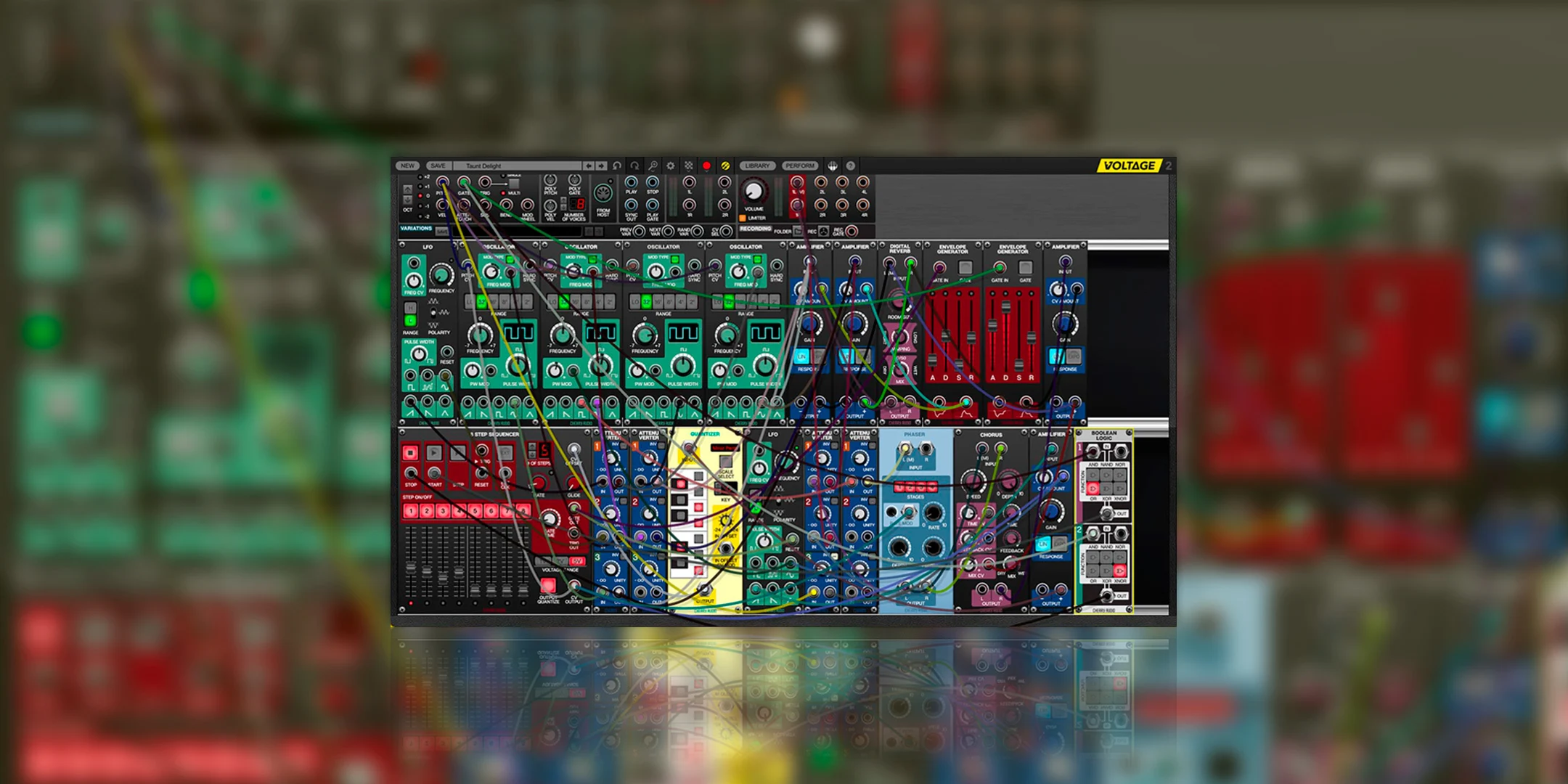Click the NEW preset button
Screen dimensions: 1568x784
pos(407,166)
